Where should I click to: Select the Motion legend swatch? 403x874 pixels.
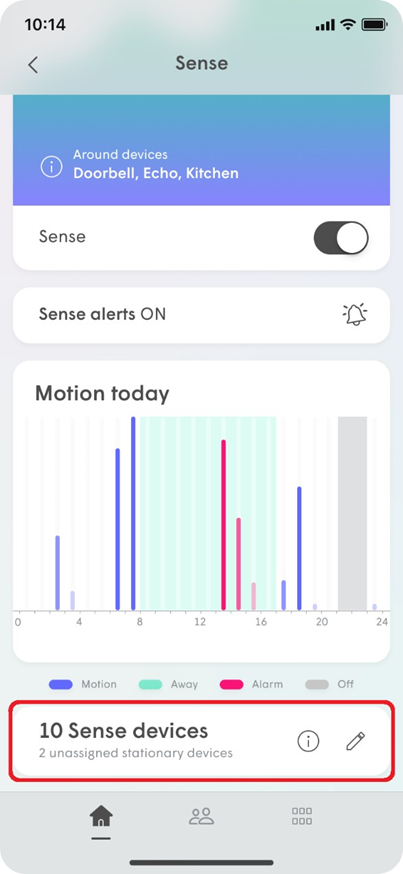[61, 684]
